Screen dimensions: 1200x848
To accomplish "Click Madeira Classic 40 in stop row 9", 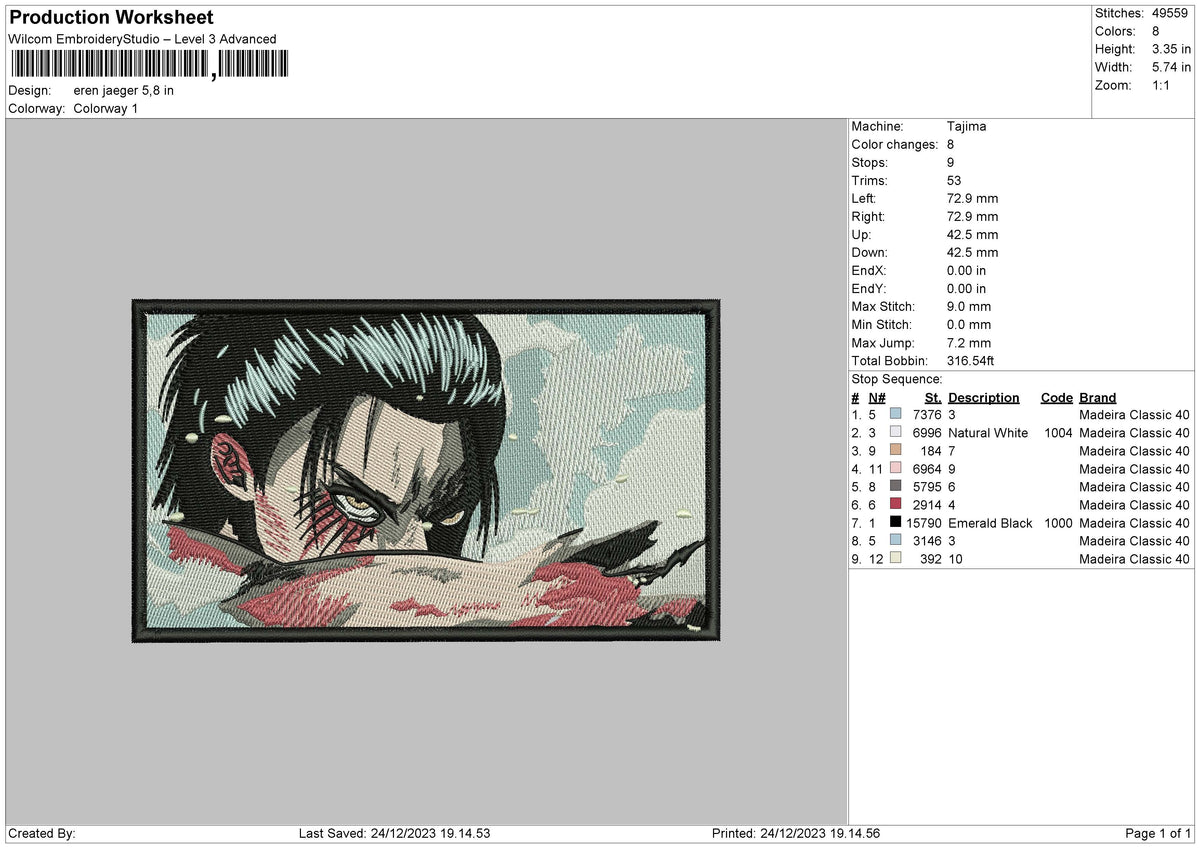I will [x=1135, y=558].
